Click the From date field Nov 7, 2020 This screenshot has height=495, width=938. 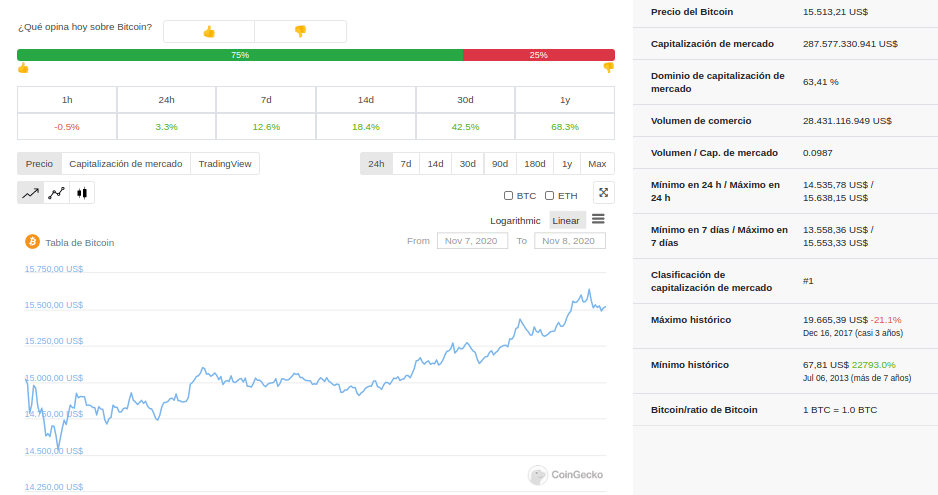(472, 241)
